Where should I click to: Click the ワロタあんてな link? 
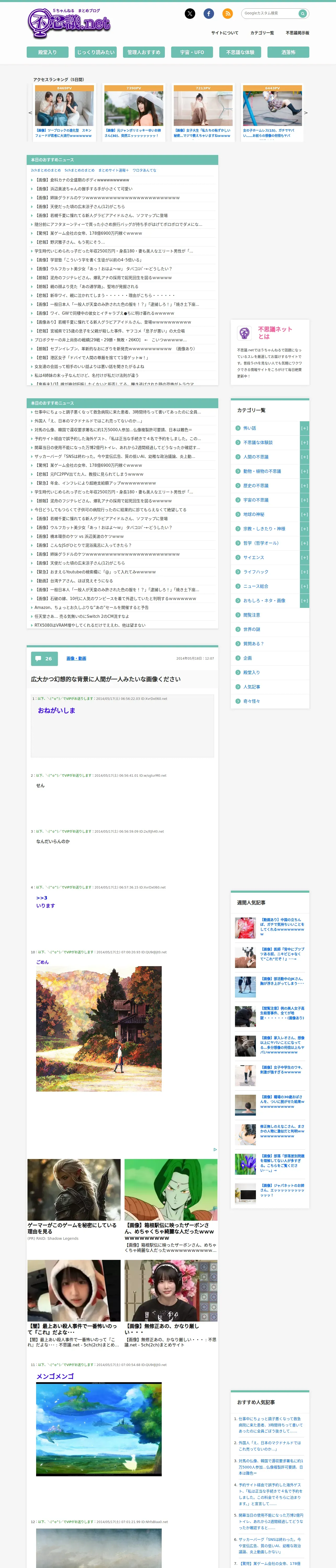(144, 170)
